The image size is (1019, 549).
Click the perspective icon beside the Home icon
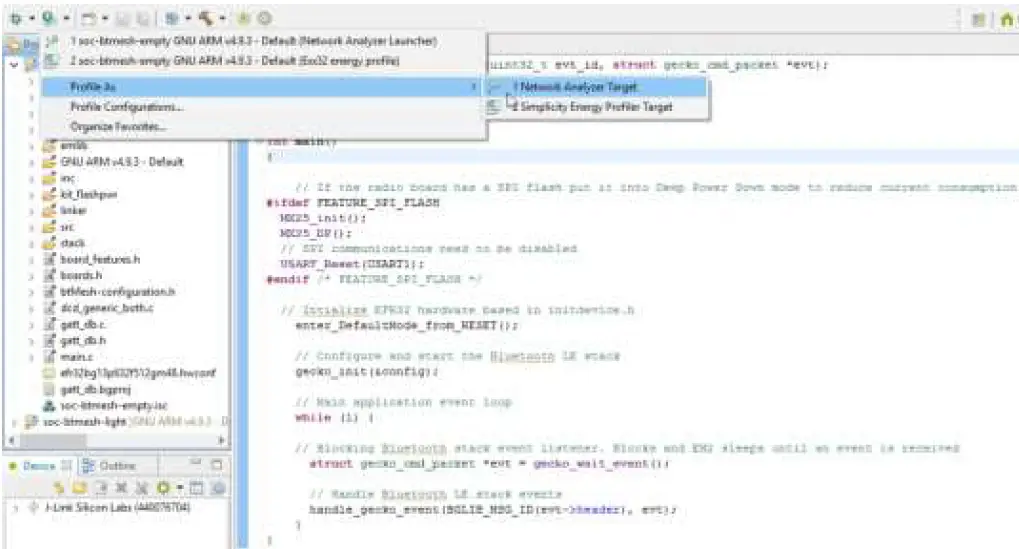979,19
